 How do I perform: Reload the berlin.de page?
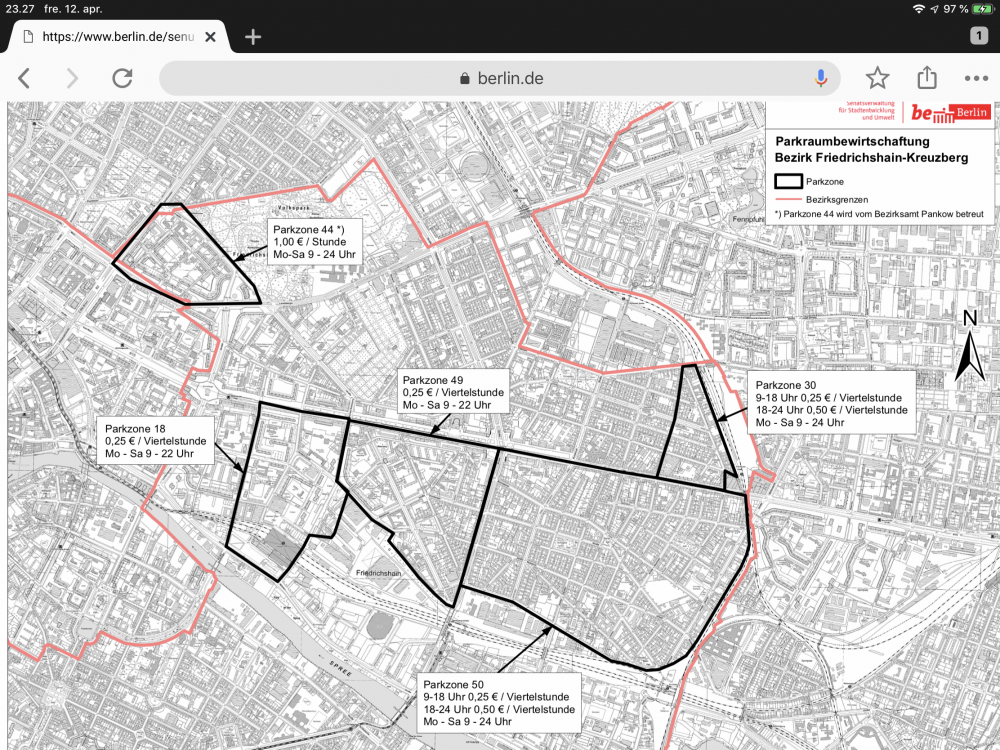(122, 78)
